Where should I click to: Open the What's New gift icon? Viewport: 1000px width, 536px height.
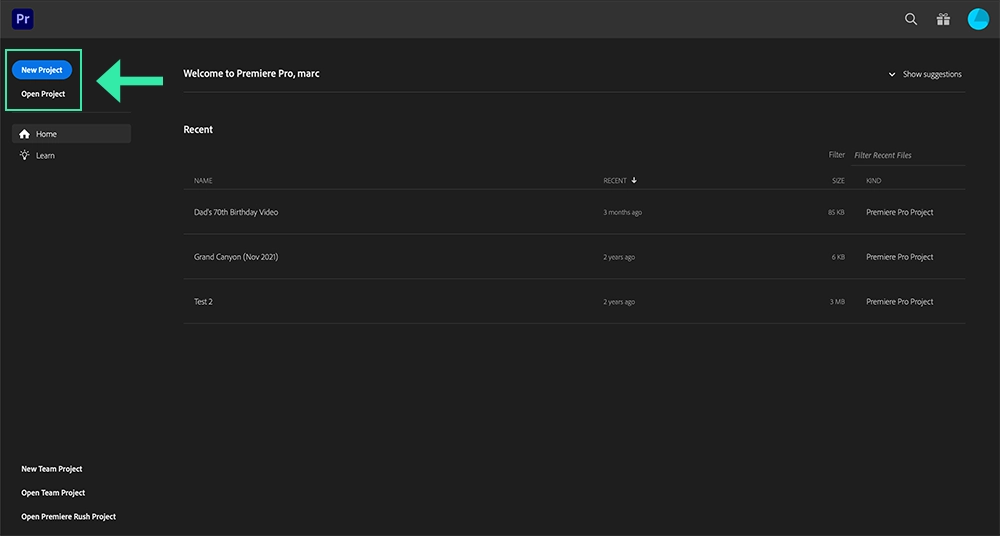coord(943,19)
